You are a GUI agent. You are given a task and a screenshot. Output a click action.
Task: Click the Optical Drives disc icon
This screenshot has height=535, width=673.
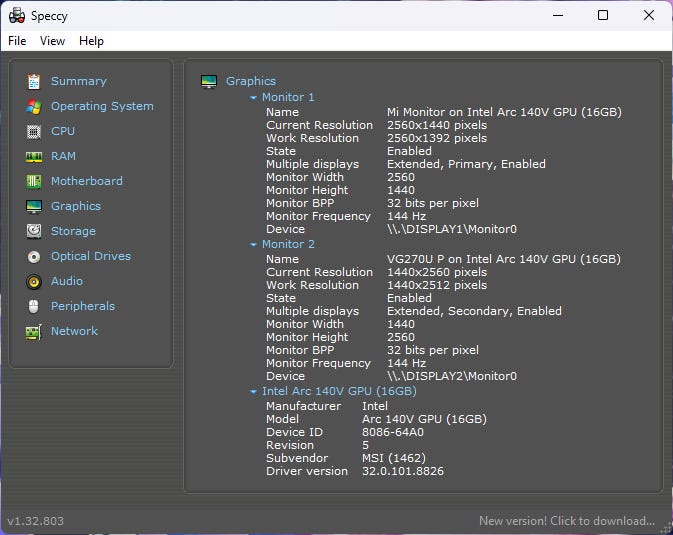34,256
